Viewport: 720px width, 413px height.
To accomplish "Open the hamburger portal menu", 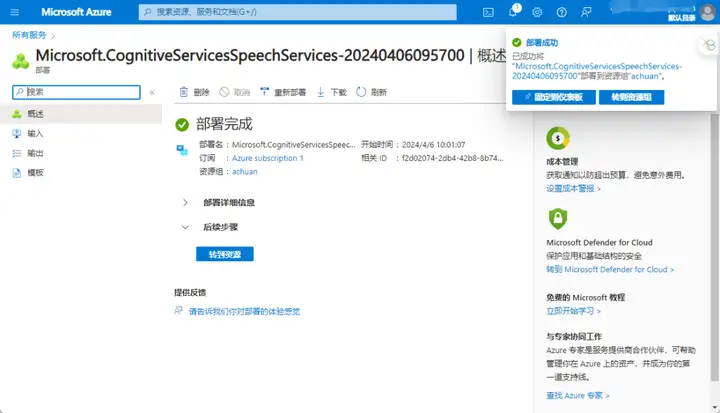I will pos(15,12).
